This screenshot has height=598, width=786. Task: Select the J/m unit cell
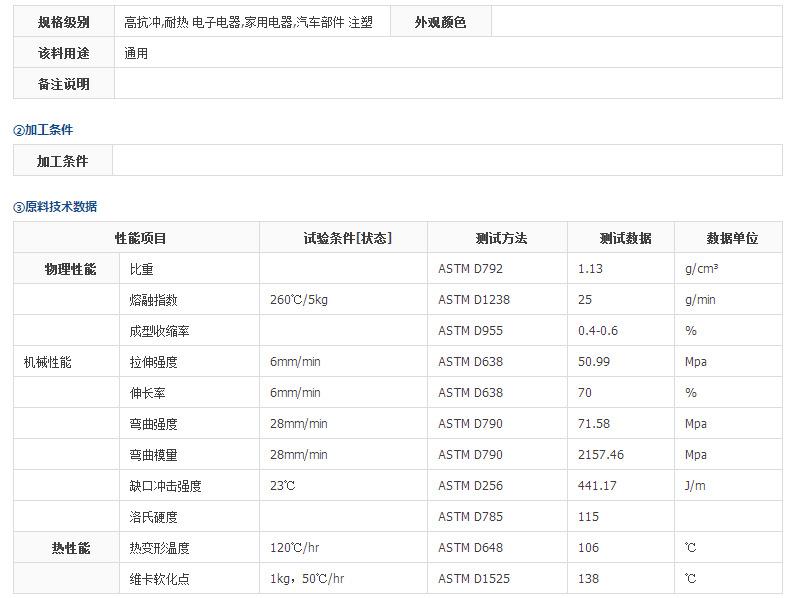click(x=728, y=486)
